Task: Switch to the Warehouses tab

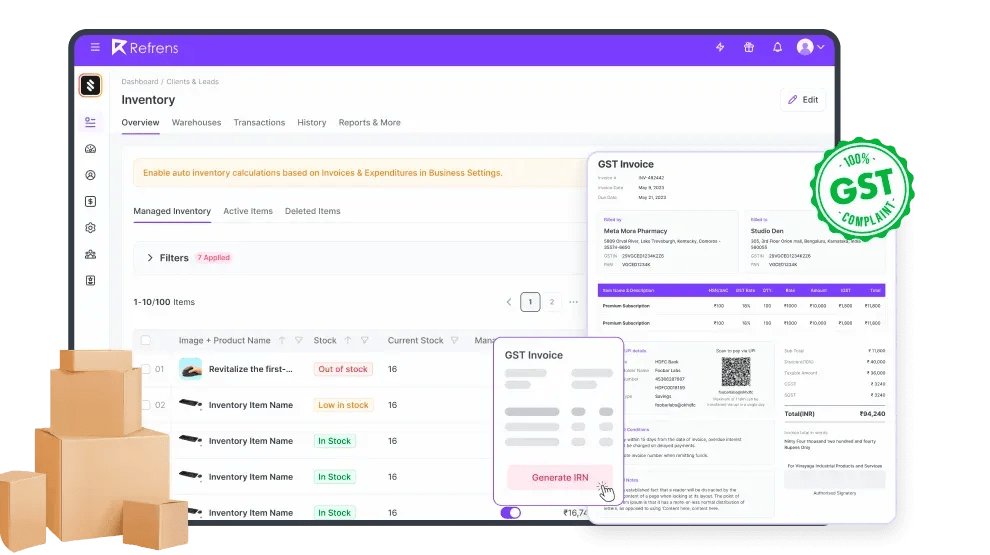Action: coord(196,122)
